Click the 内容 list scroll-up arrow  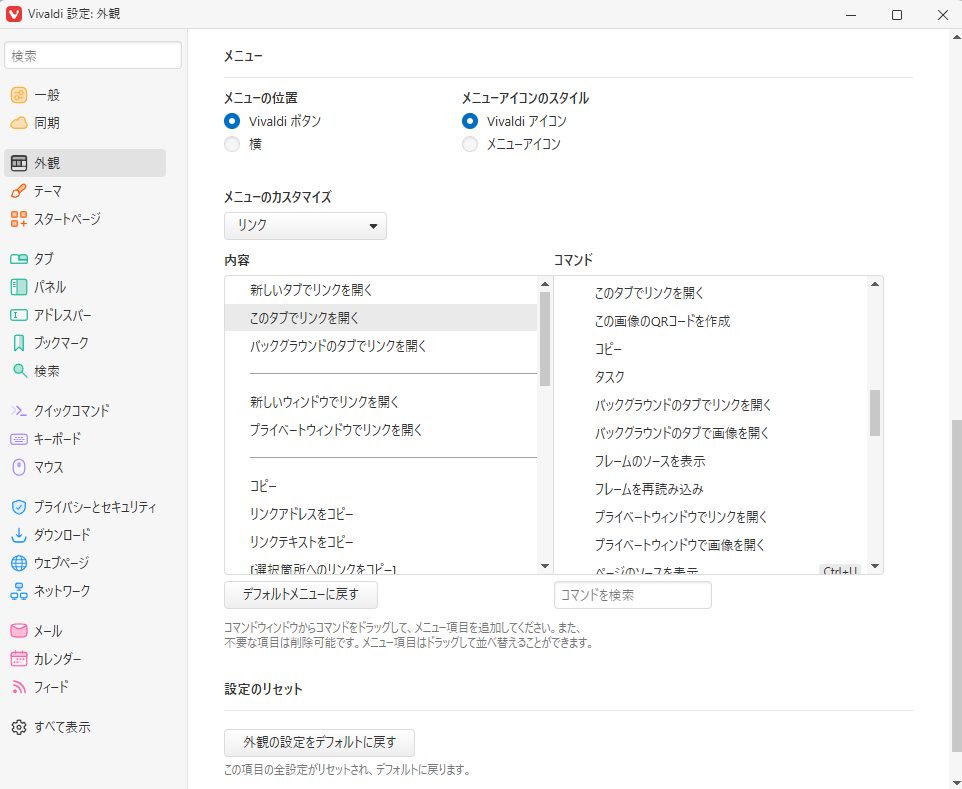point(545,284)
